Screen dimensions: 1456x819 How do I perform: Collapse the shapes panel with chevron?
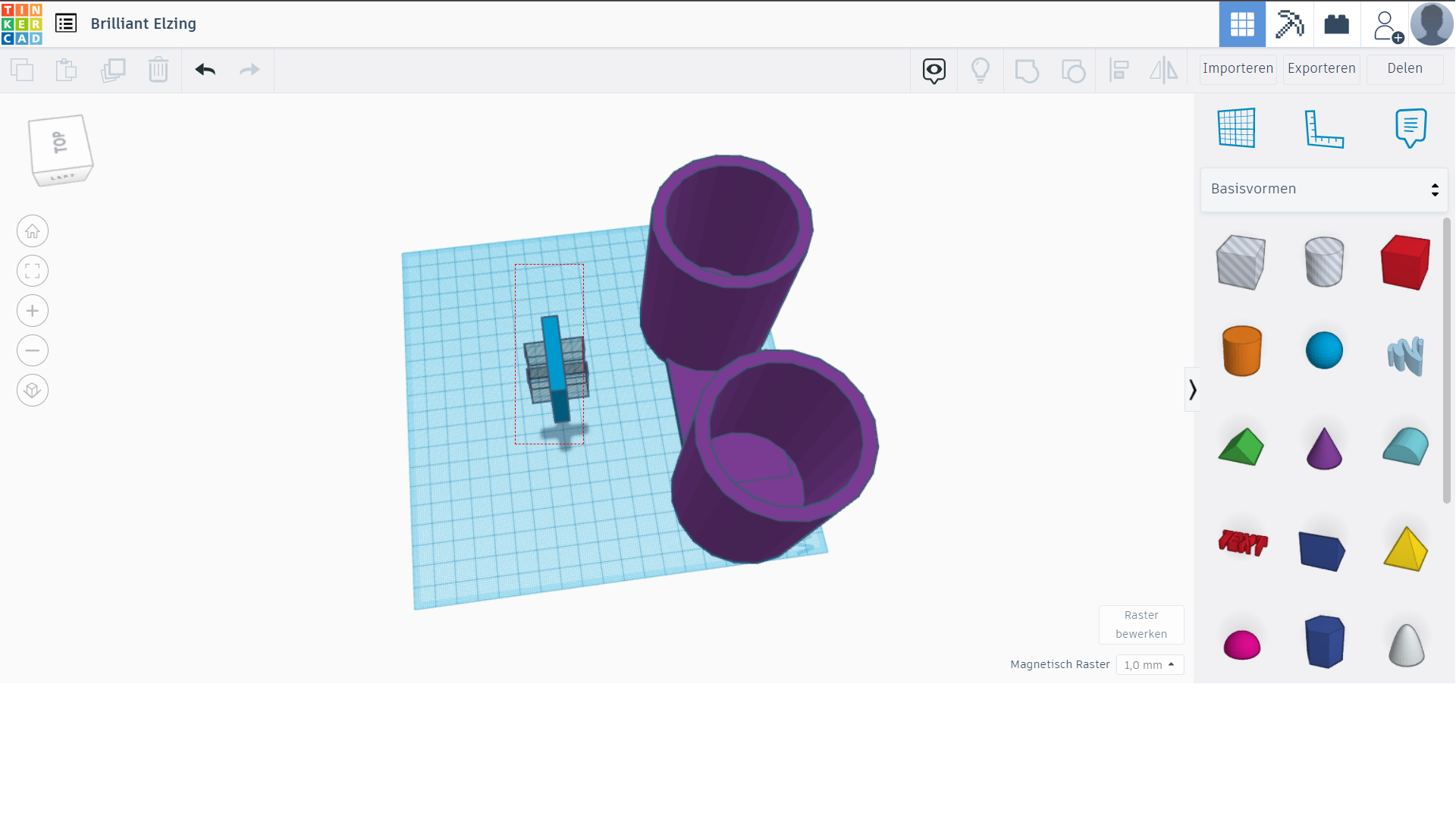[x=1192, y=390]
